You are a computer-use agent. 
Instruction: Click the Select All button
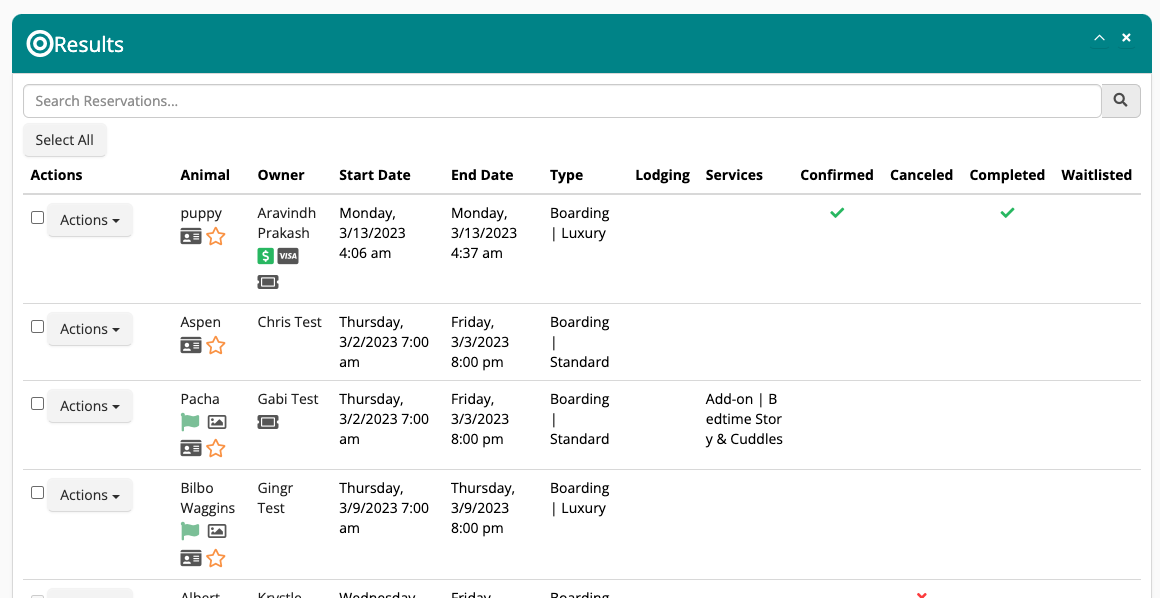pos(65,140)
